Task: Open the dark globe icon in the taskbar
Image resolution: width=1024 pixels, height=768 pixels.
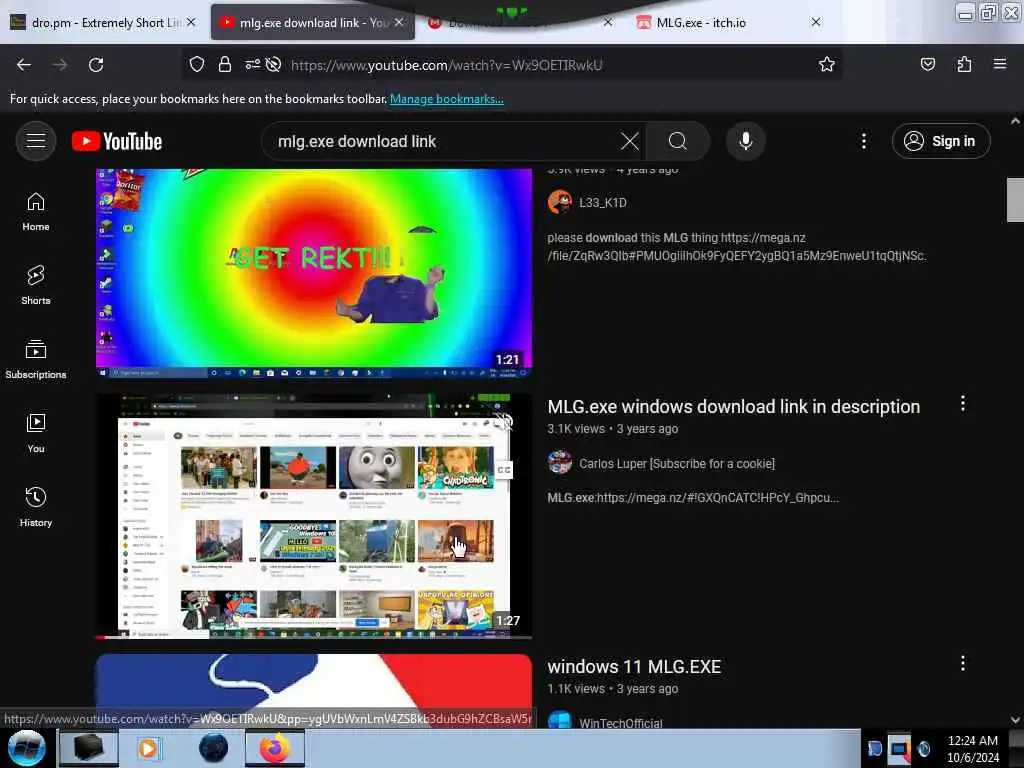Action: (213, 748)
